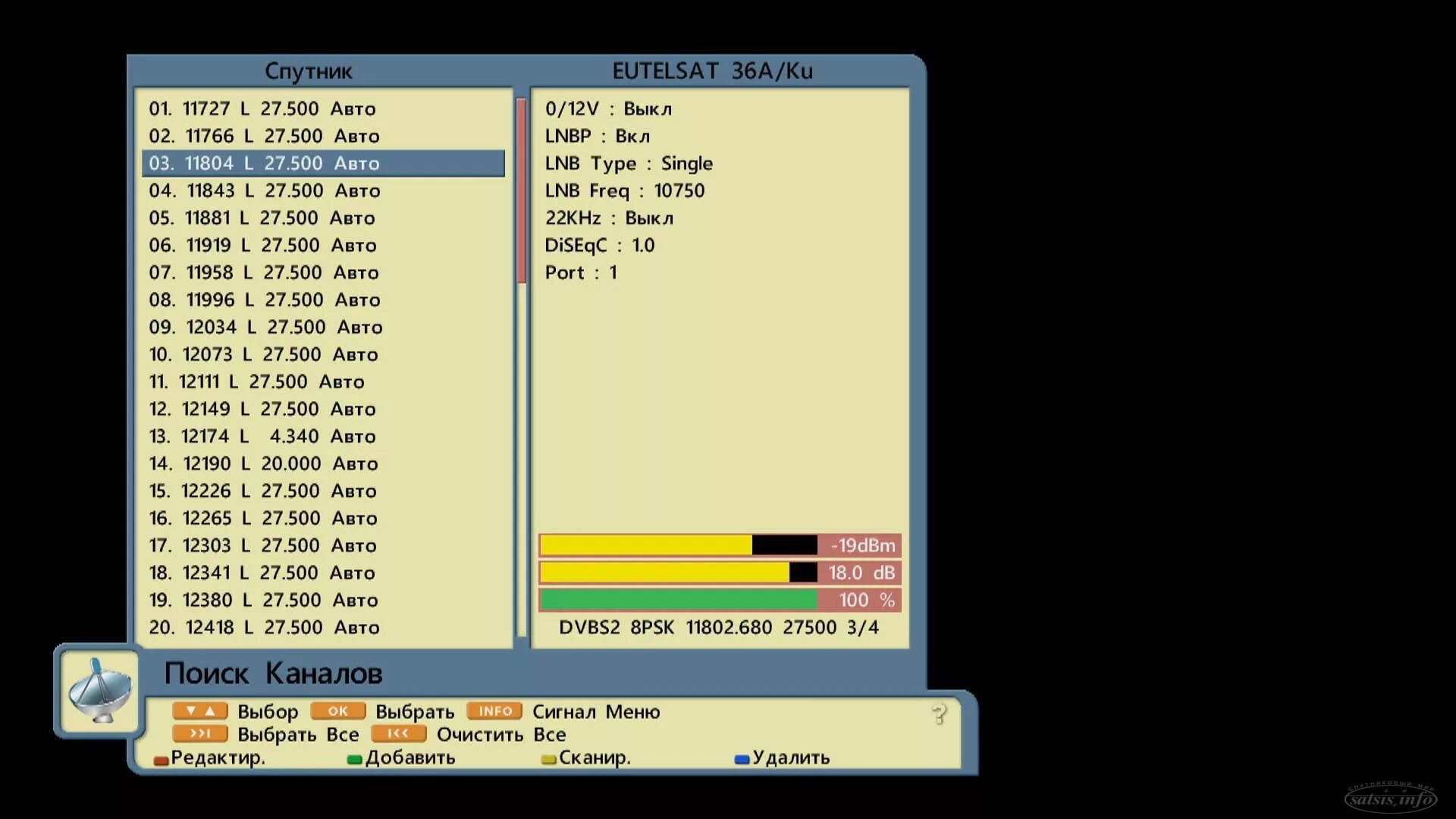This screenshot has width=1456, height=819.
Task: Select transponder 01. 11727 in the list
Action: [262, 108]
